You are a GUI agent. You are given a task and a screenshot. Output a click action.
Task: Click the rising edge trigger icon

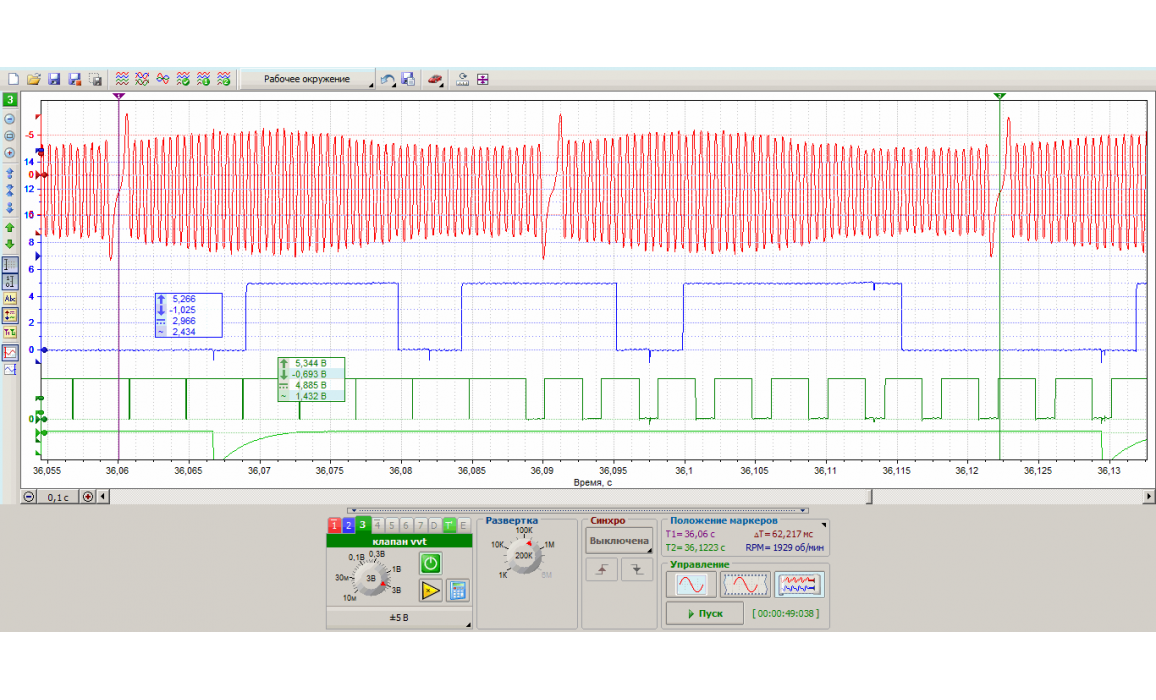[x=600, y=570]
